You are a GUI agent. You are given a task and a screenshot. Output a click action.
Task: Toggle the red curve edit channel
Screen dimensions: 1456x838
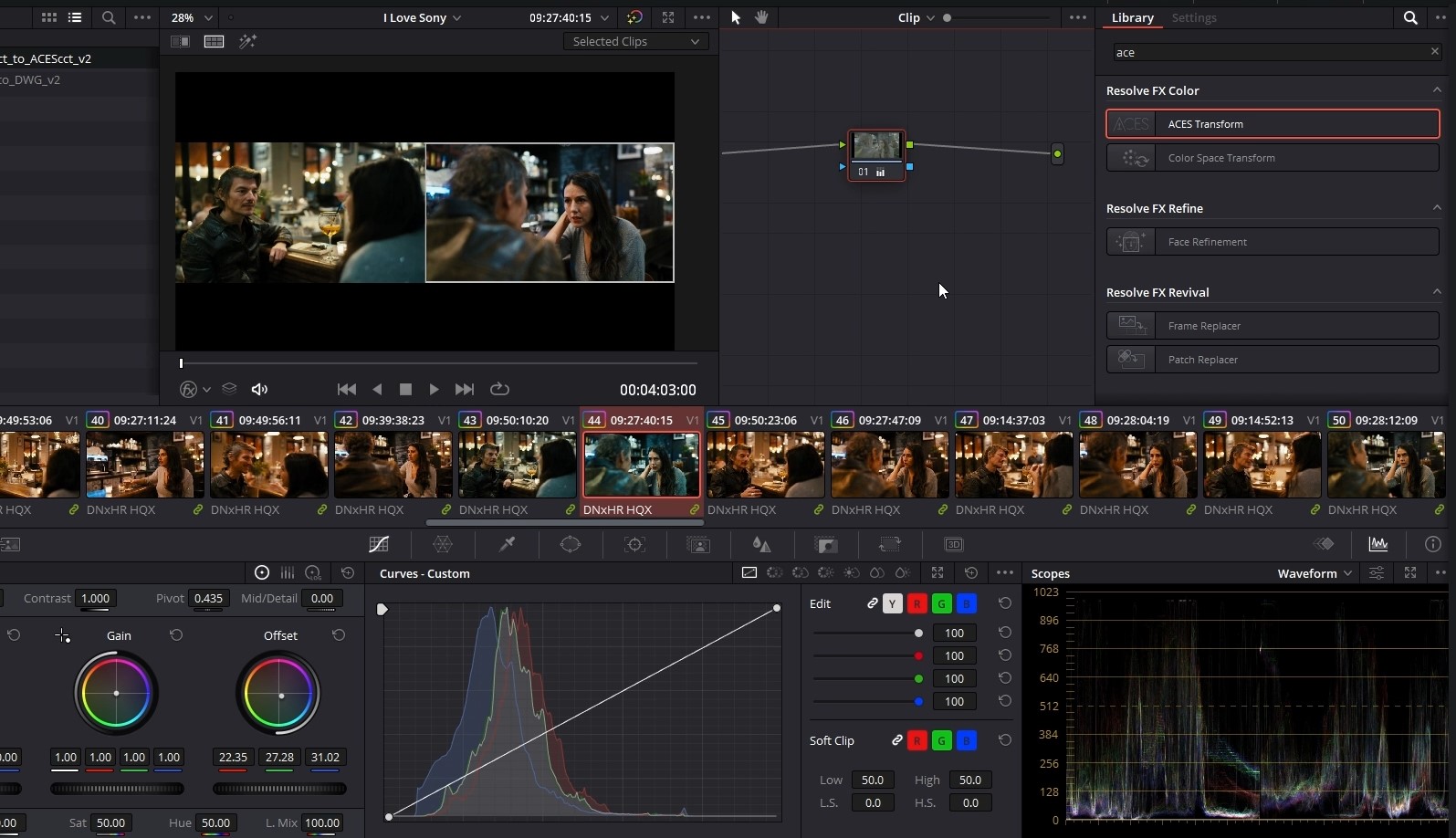(x=917, y=603)
